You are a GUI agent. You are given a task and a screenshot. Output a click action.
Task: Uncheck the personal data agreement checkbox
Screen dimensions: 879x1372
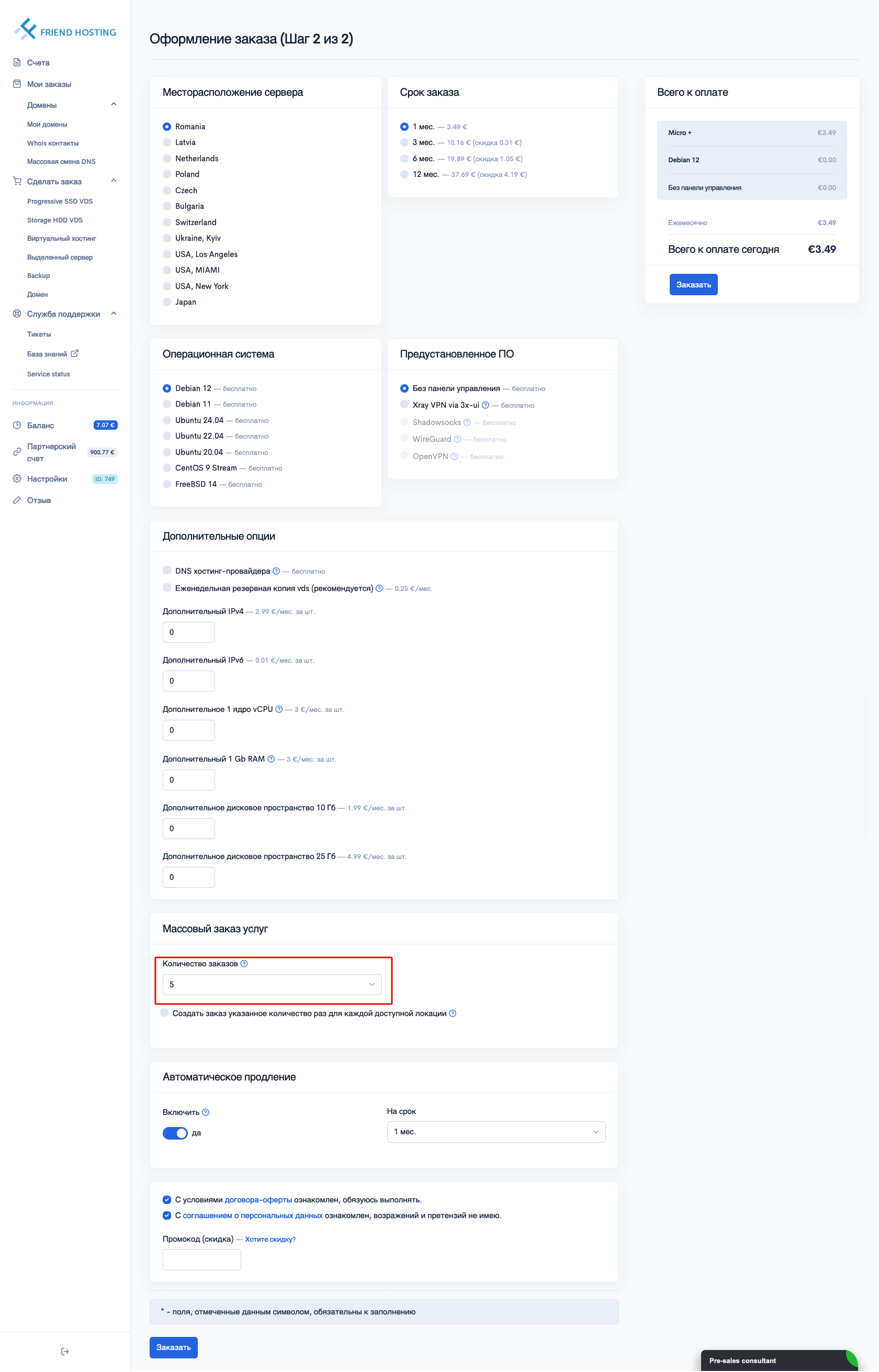167,1215
